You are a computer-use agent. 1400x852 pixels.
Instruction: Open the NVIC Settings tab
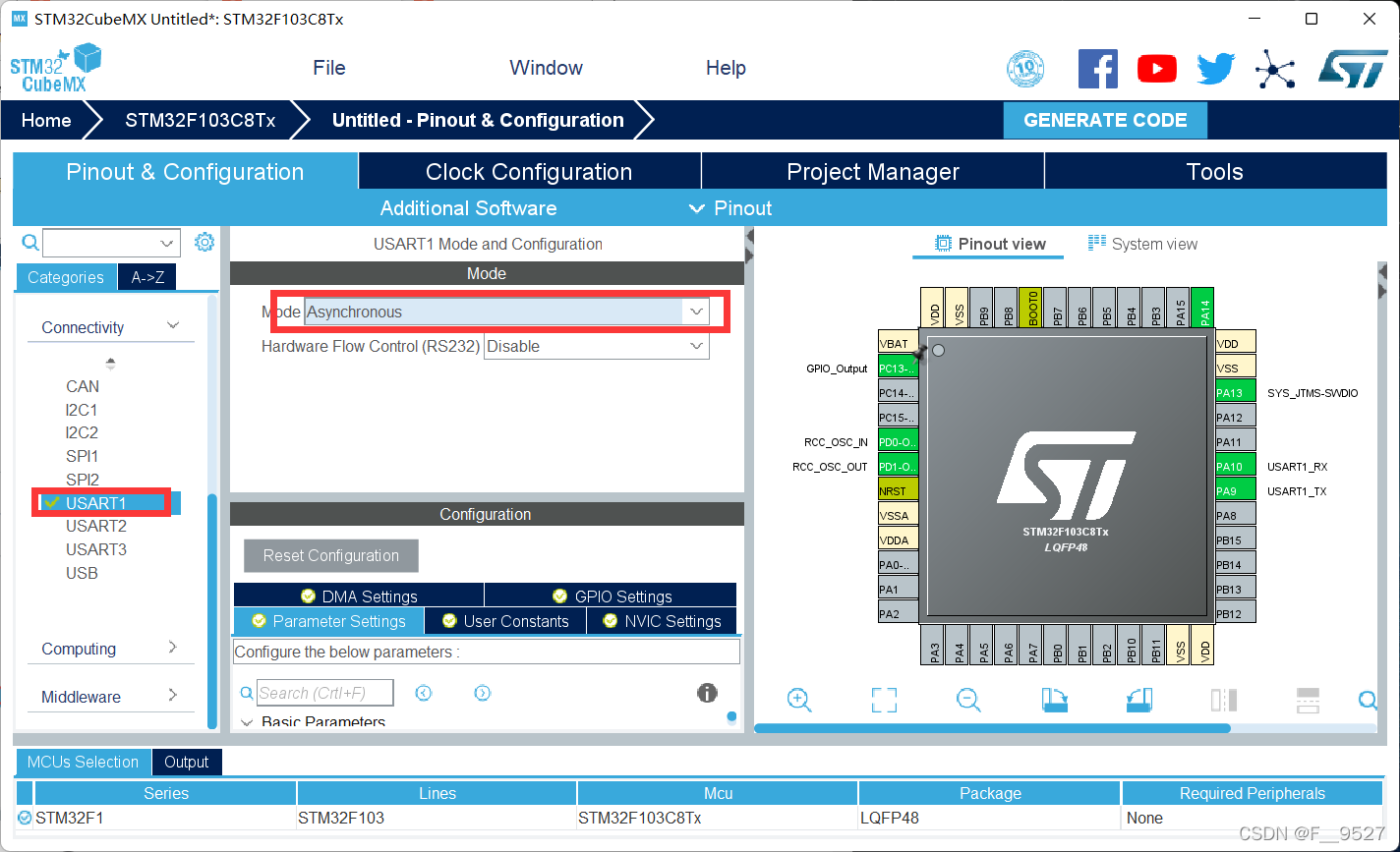[x=662, y=621]
